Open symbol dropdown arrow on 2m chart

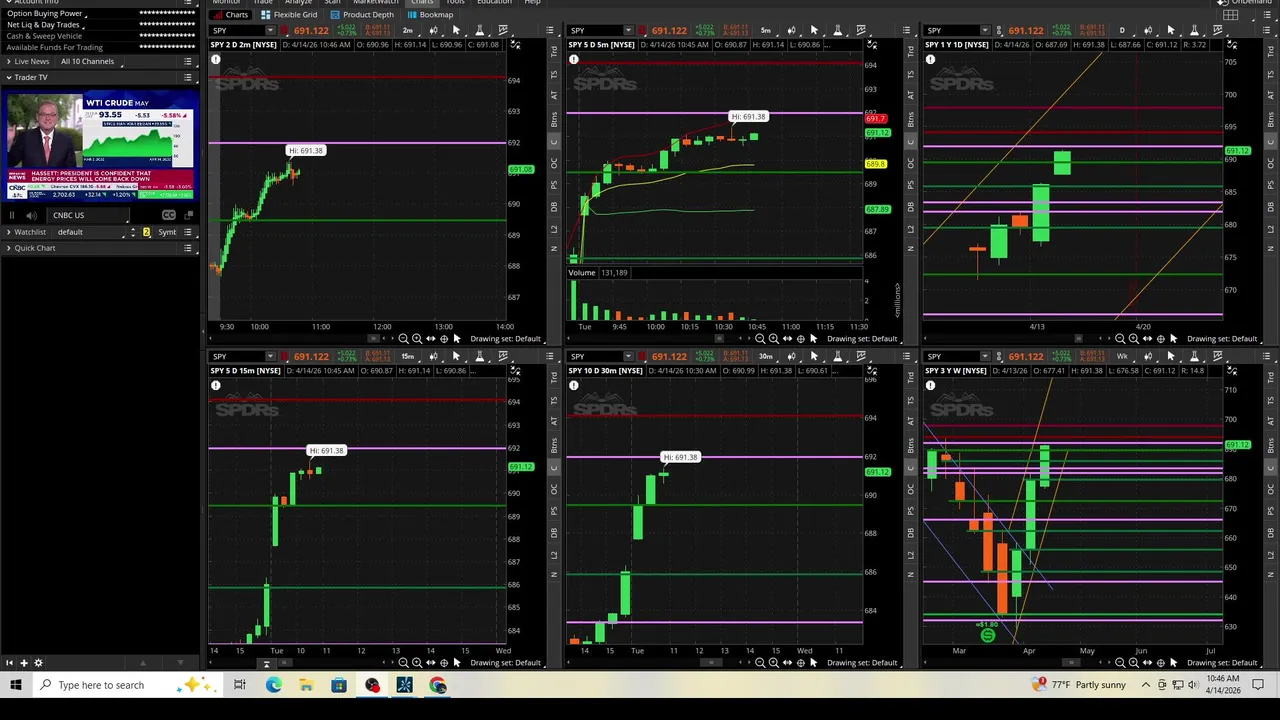(270, 31)
